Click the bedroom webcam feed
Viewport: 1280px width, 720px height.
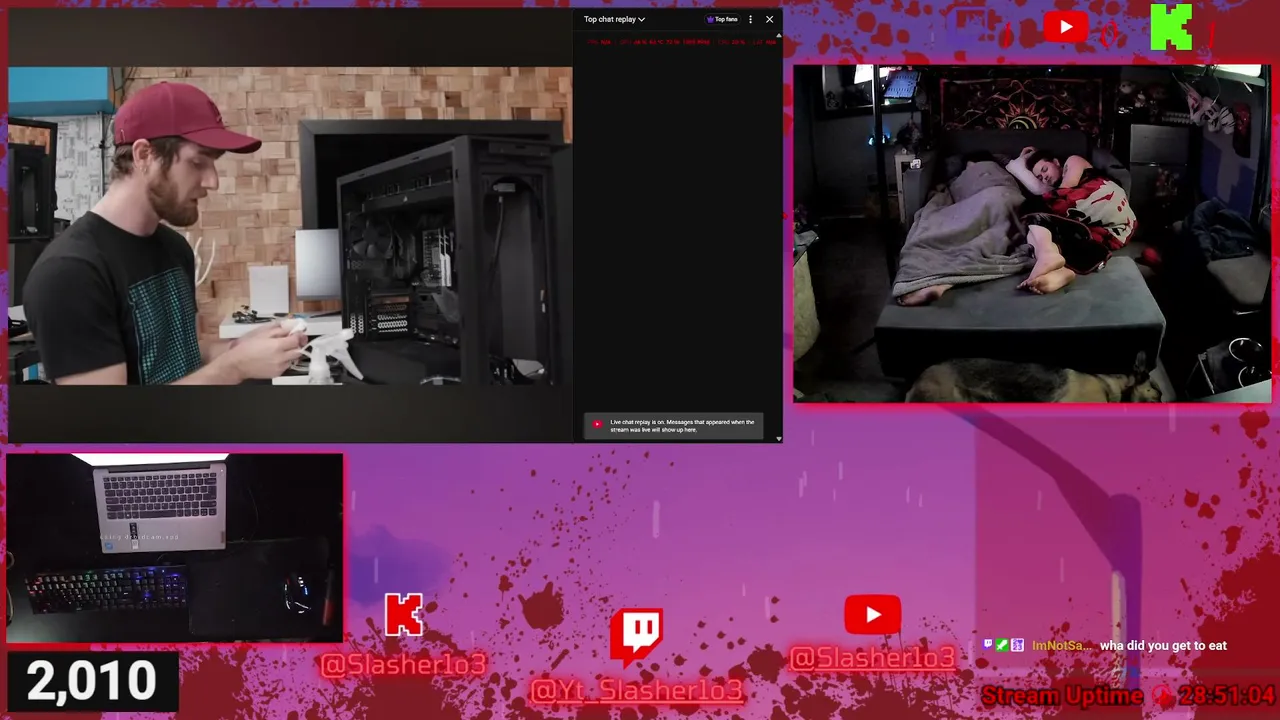click(x=1032, y=234)
